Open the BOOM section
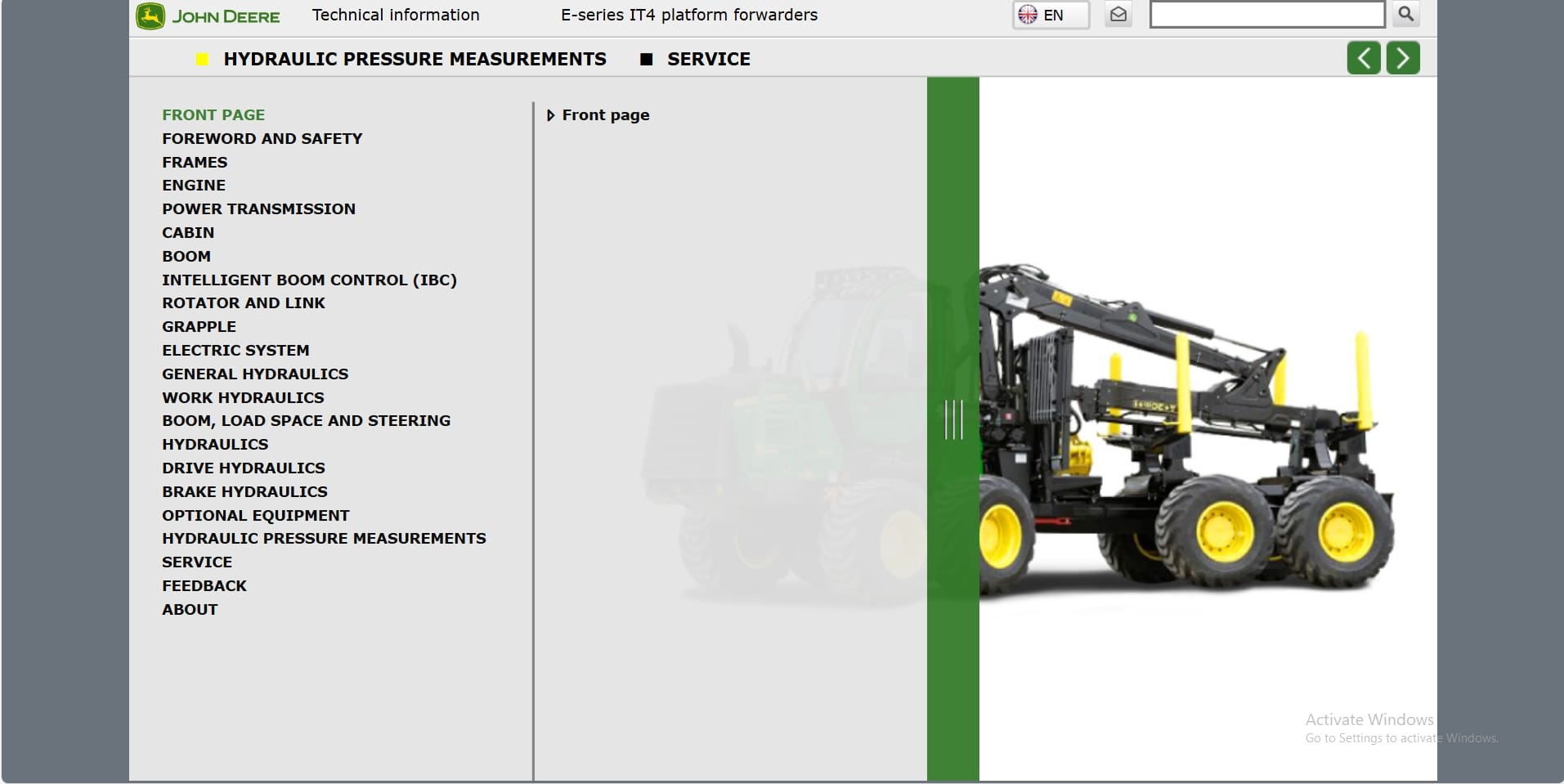This screenshot has width=1564, height=784. coord(186,257)
